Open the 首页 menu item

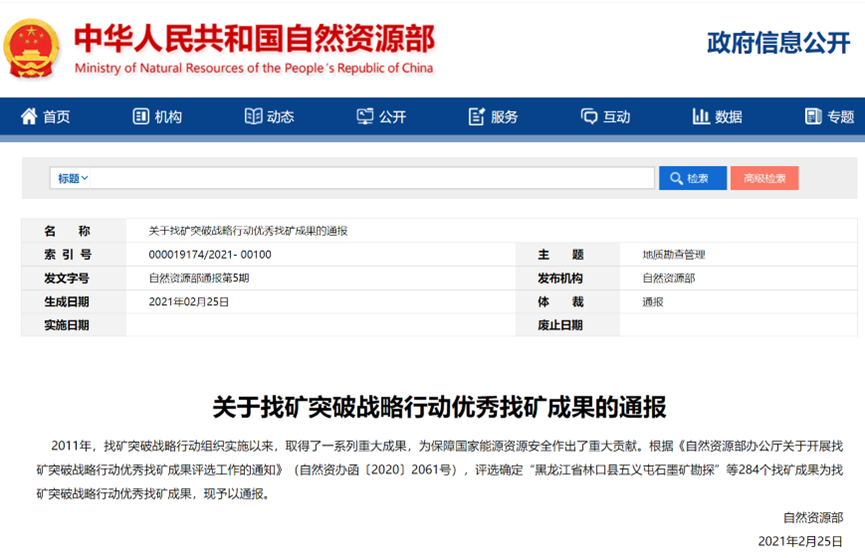56,117
